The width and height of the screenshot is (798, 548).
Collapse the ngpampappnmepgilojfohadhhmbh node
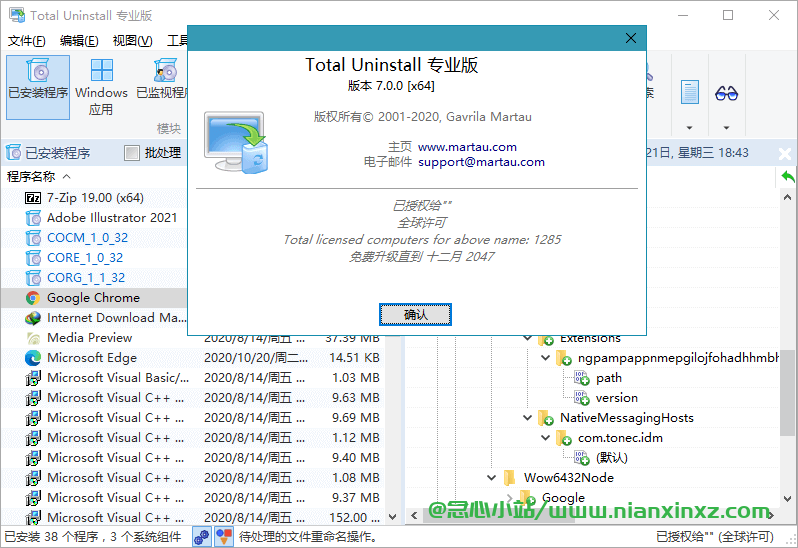point(546,358)
